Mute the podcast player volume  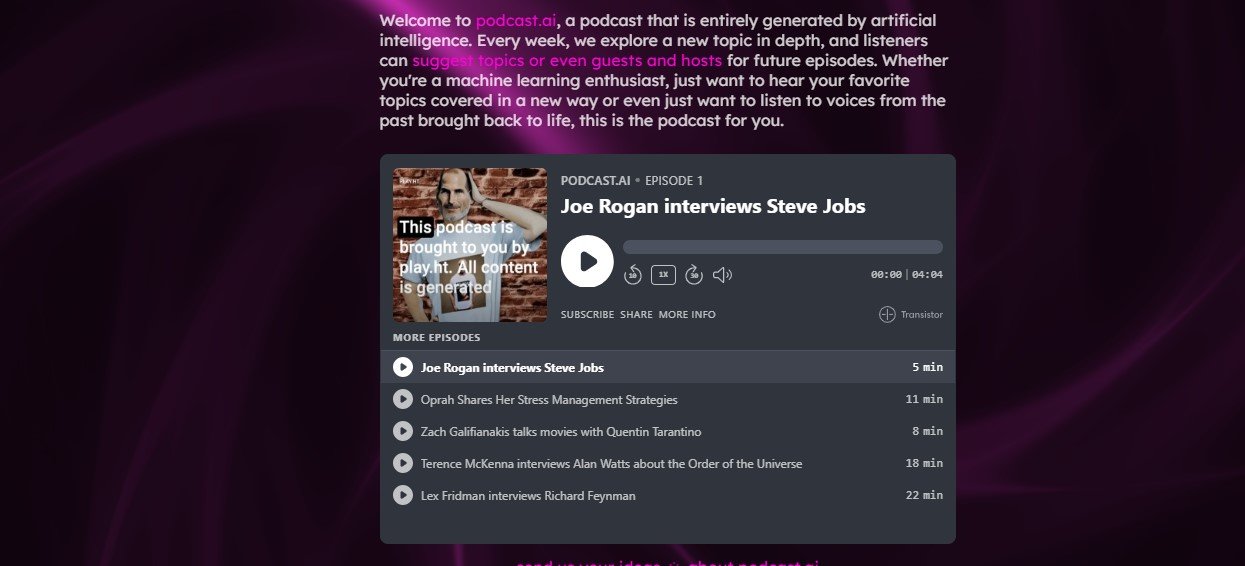pyautogui.click(x=722, y=275)
